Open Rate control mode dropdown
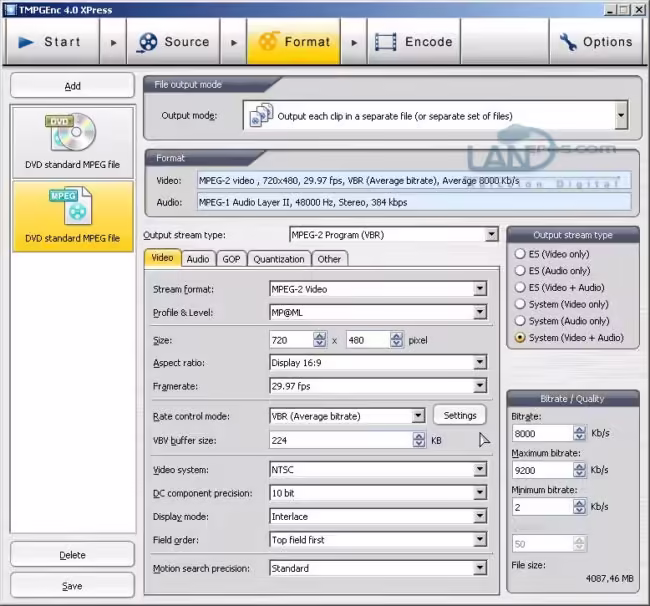 click(419, 415)
